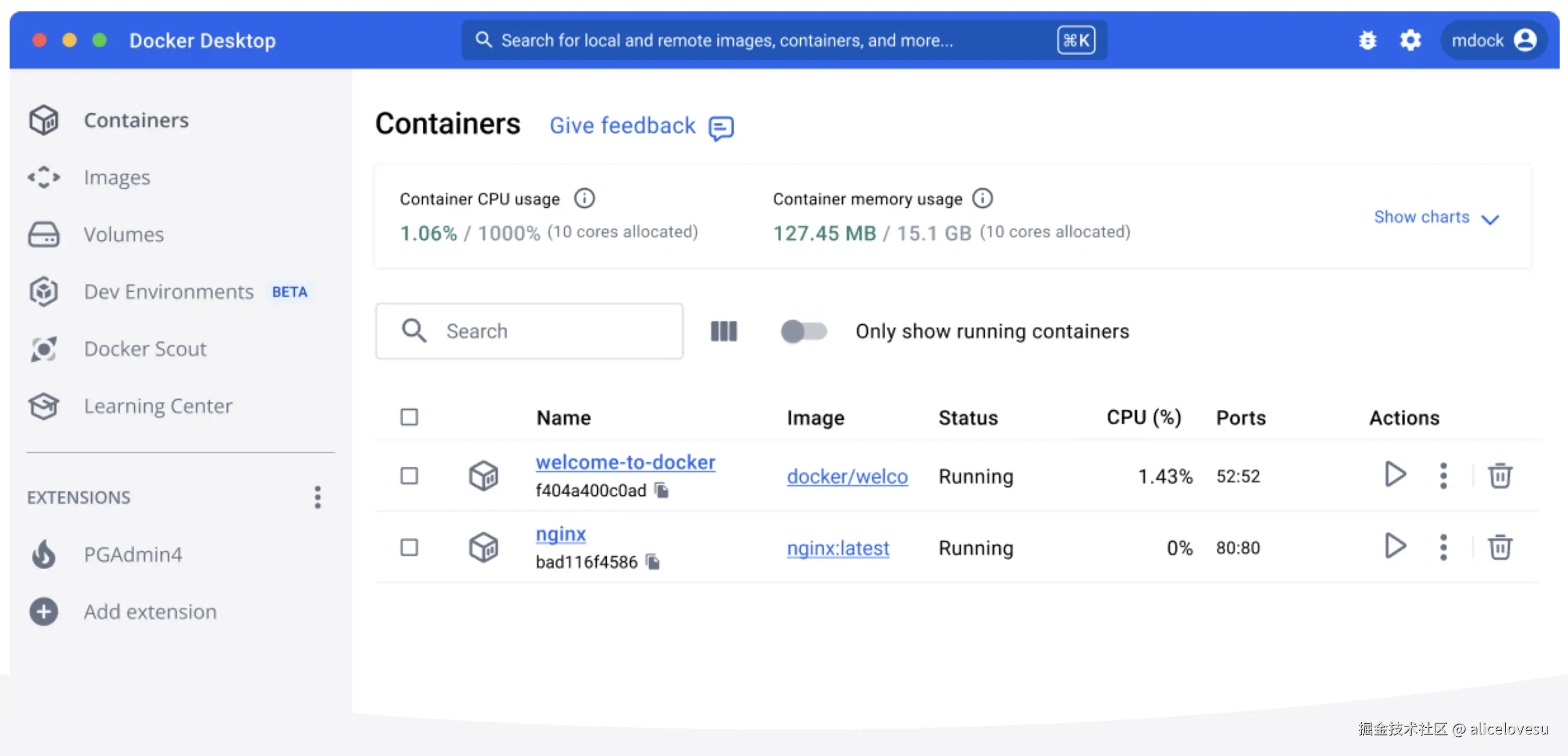The width and height of the screenshot is (1568, 756).
Task: Open the nginx:latest image link
Action: point(837,548)
